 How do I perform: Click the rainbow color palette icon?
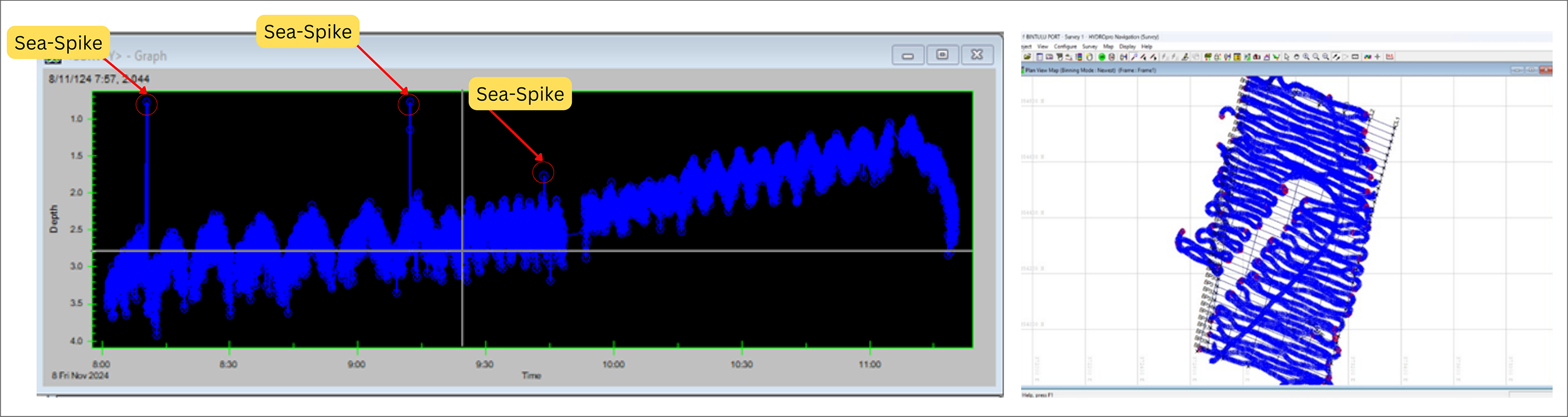click(1368, 57)
